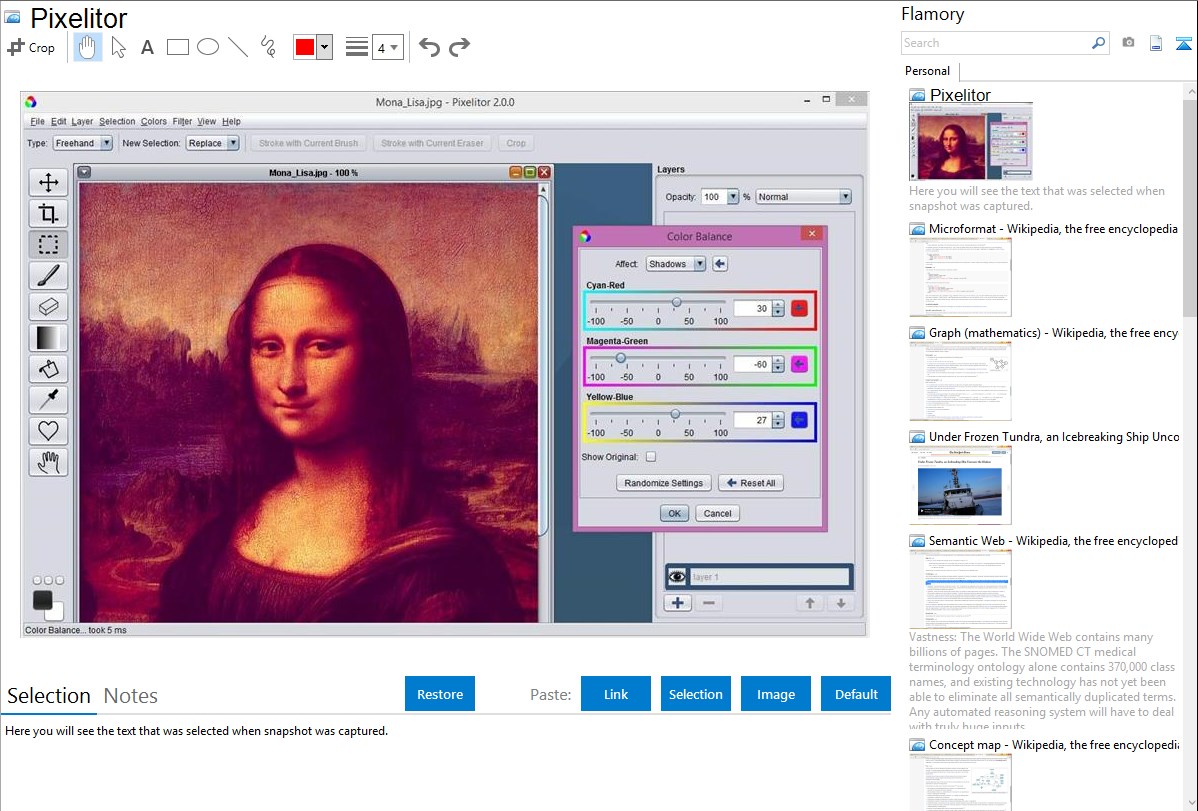Select the Crop tool in Flamory toolbar
The width and height of the screenshot is (1198, 811).
tap(31, 47)
